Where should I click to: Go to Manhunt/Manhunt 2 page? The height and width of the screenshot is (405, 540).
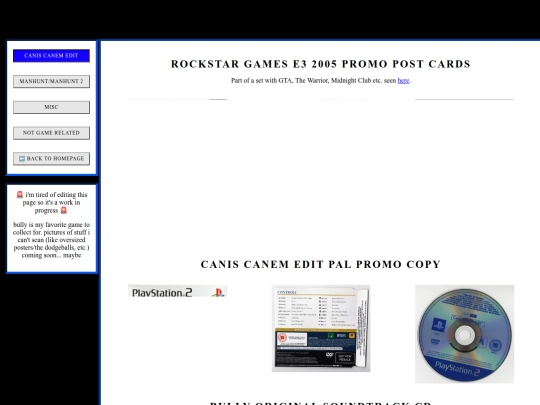click(51, 81)
